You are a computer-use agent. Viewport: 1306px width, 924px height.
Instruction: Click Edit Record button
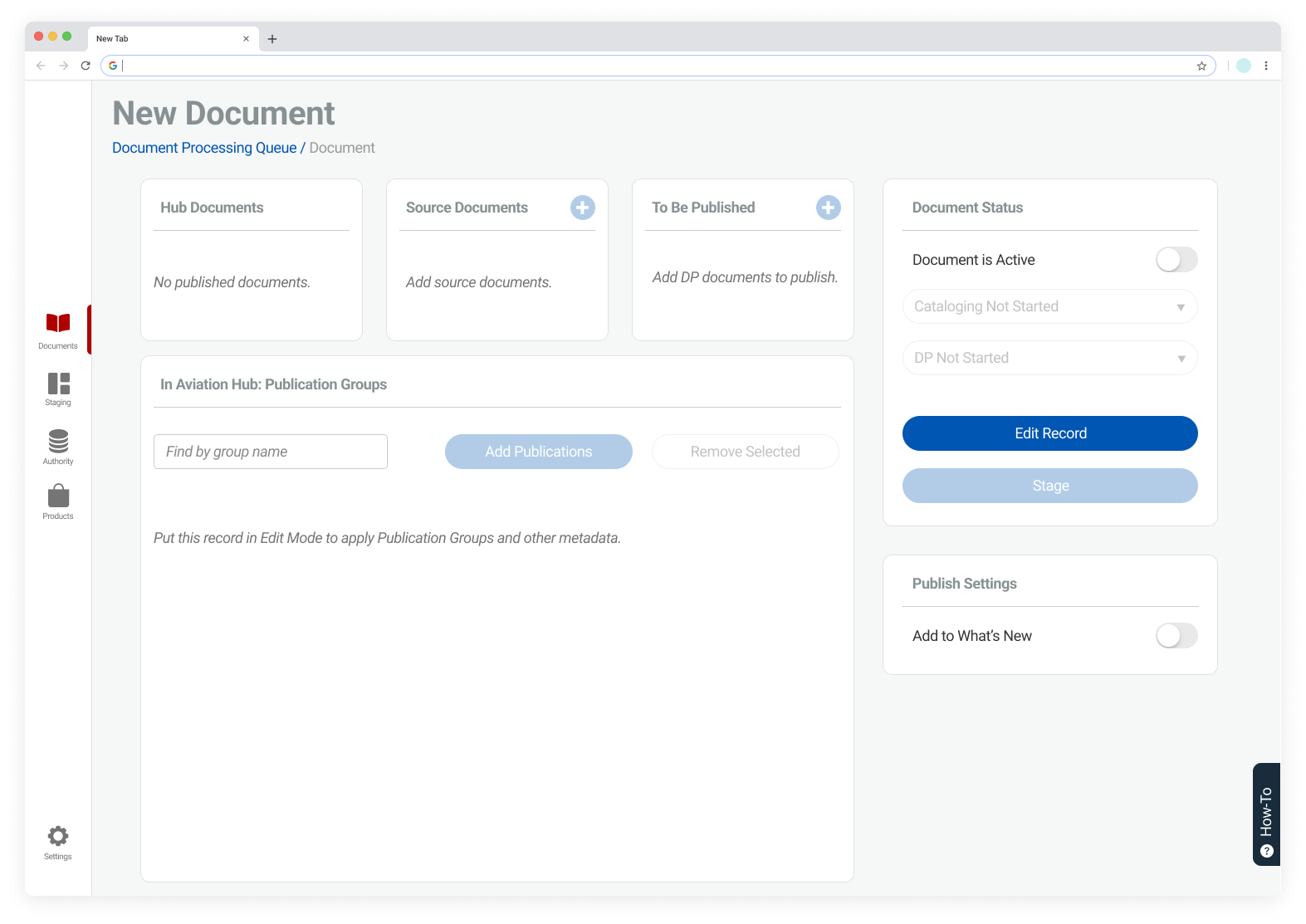click(1050, 433)
